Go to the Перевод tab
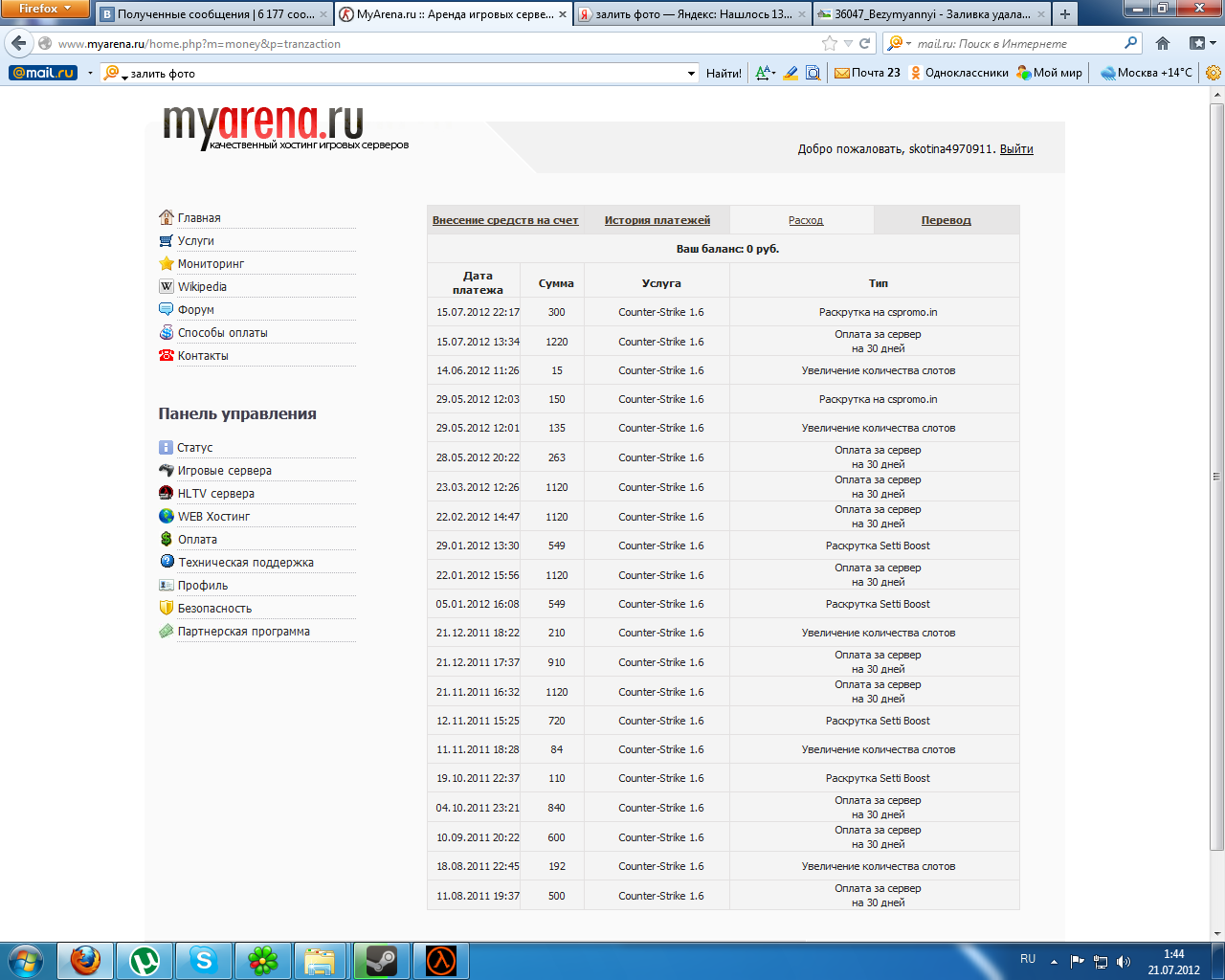The height and width of the screenshot is (980, 1225). (x=947, y=220)
